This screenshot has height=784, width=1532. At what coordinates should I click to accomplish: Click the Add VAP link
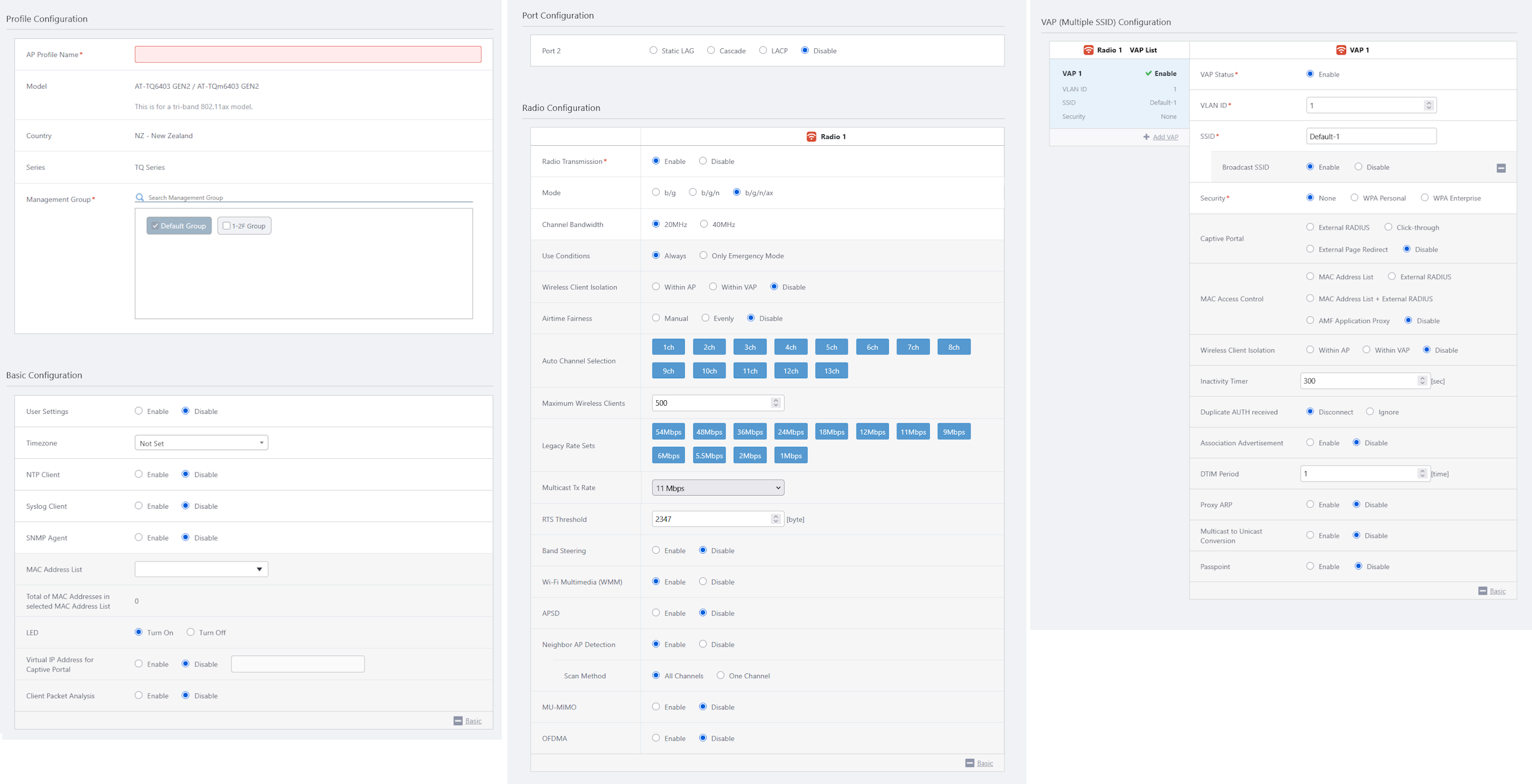pyautogui.click(x=1165, y=137)
